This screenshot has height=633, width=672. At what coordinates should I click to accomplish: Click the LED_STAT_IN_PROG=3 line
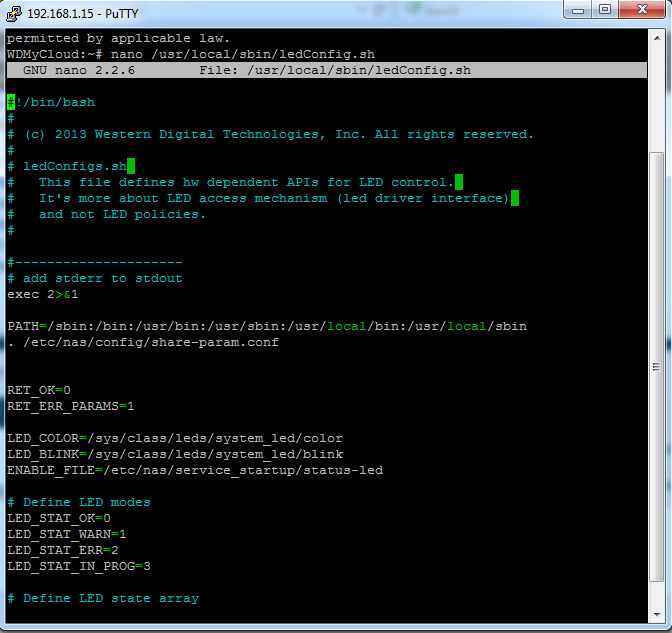pyautogui.click(x=79, y=567)
